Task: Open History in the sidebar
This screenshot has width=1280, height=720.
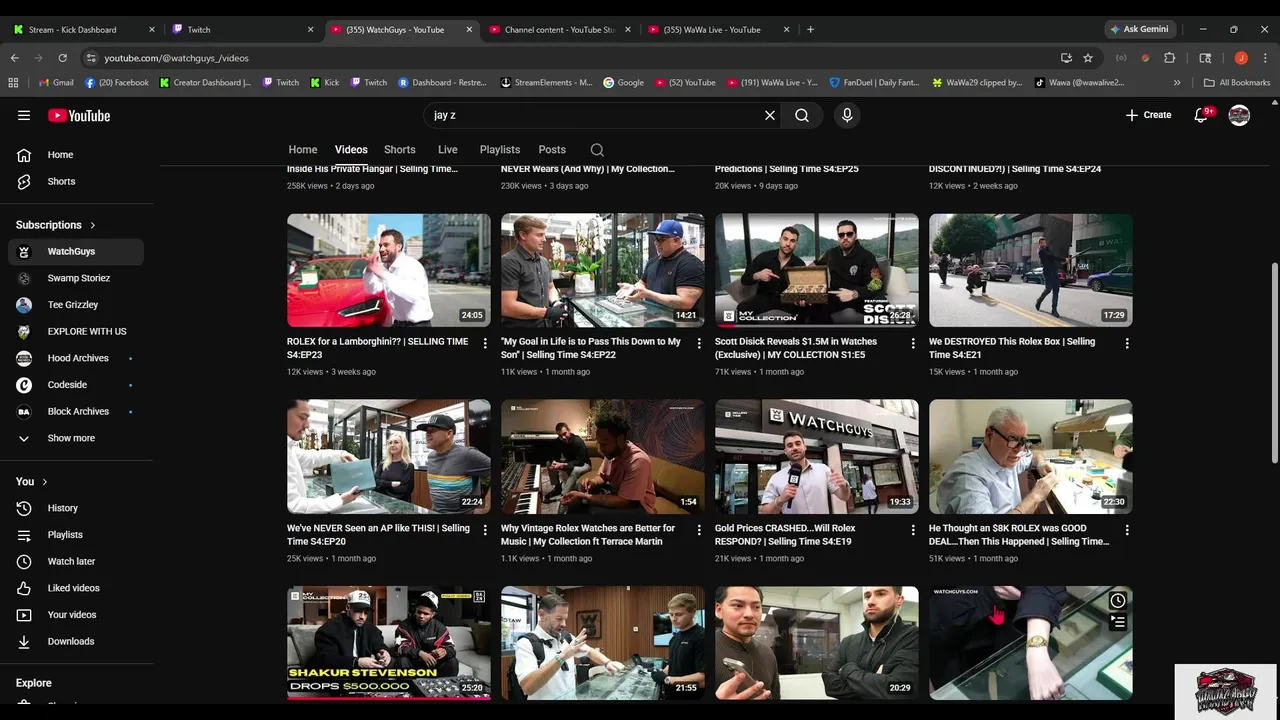Action: coord(76,508)
